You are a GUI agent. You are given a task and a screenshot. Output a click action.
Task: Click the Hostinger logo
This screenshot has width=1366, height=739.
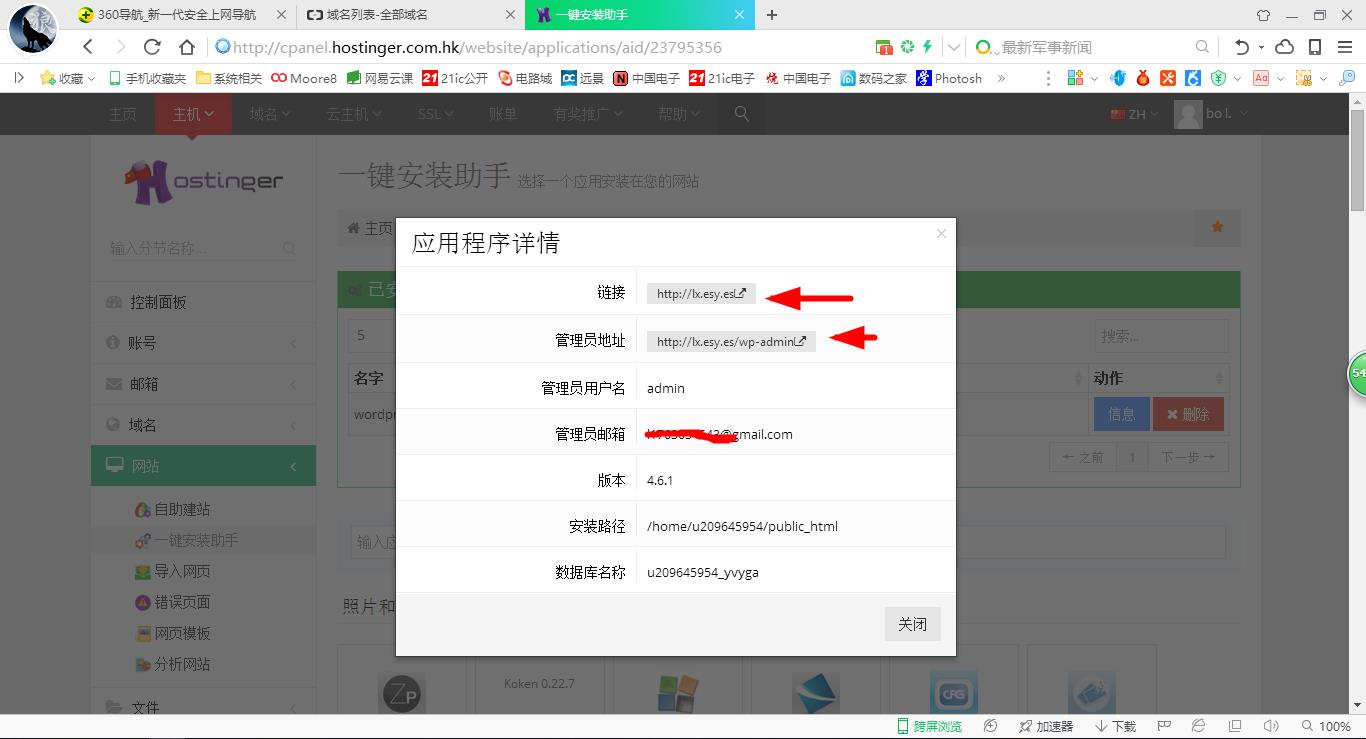point(203,182)
